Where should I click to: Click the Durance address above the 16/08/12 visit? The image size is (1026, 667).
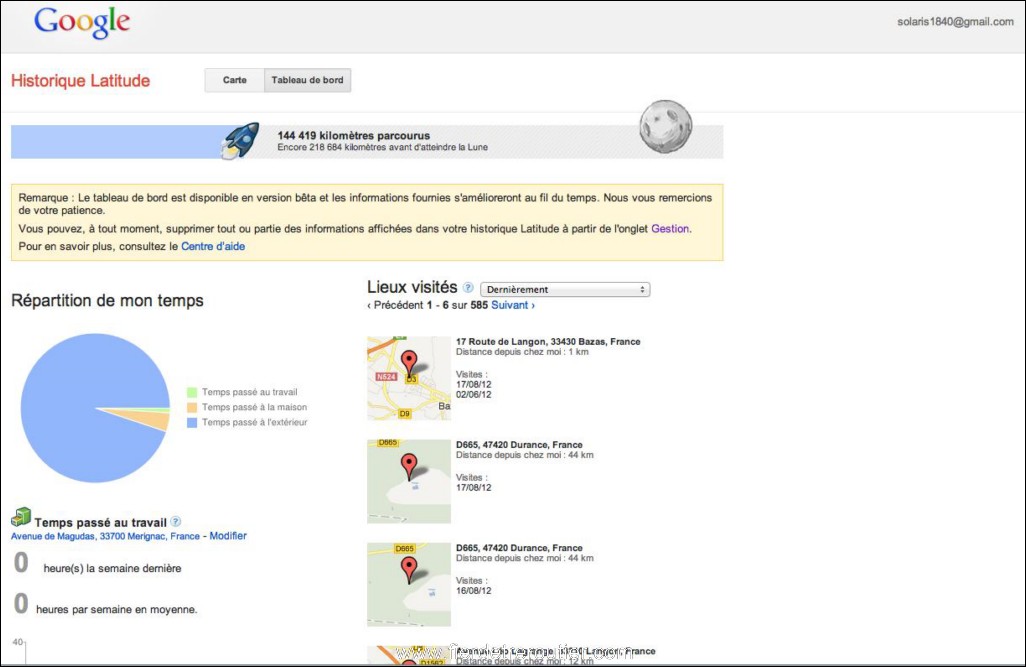pos(520,548)
